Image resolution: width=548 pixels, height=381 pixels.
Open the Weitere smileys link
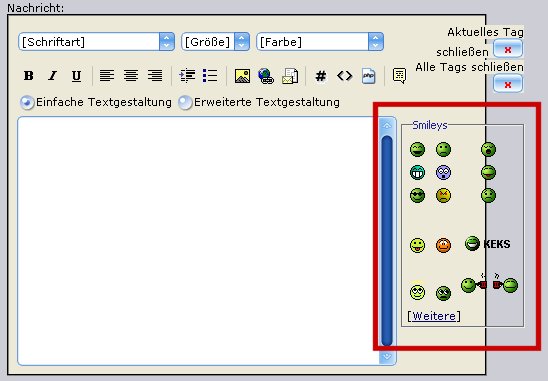coord(434,316)
